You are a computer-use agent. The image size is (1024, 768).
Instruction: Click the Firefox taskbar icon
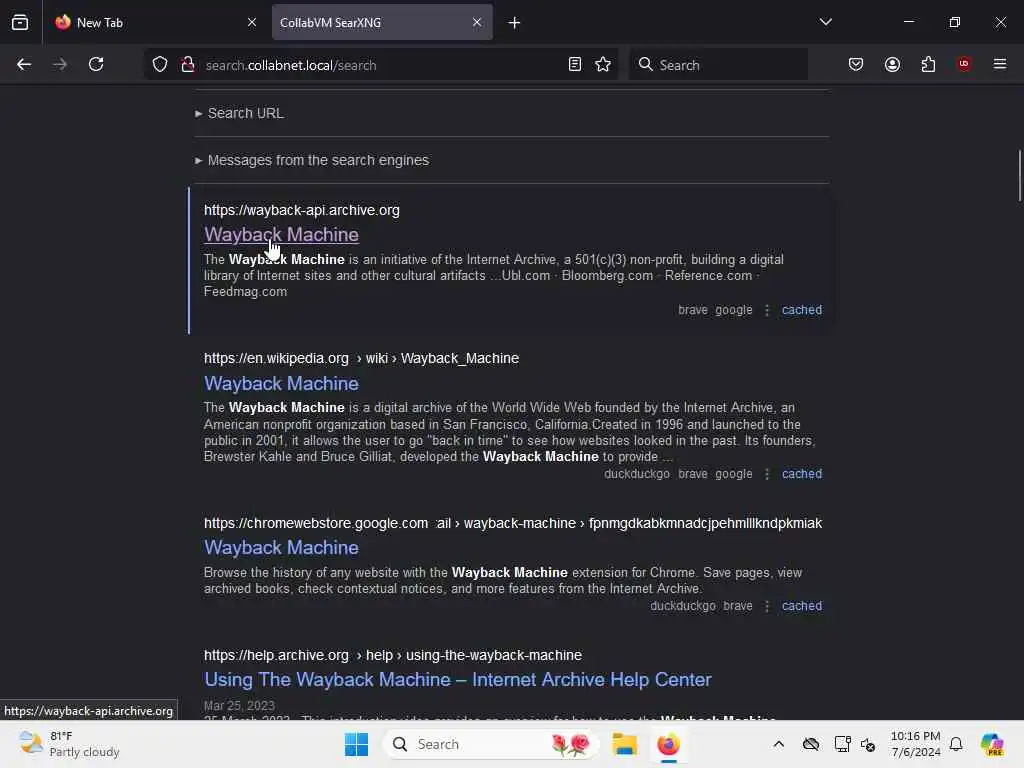(x=668, y=744)
